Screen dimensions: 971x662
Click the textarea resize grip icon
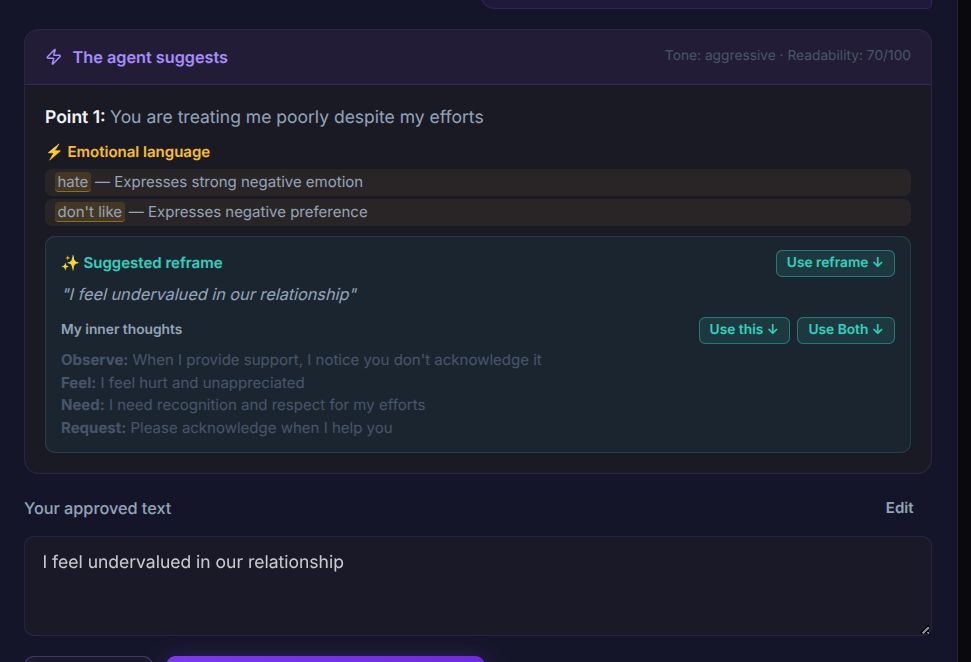click(x=925, y=630)
